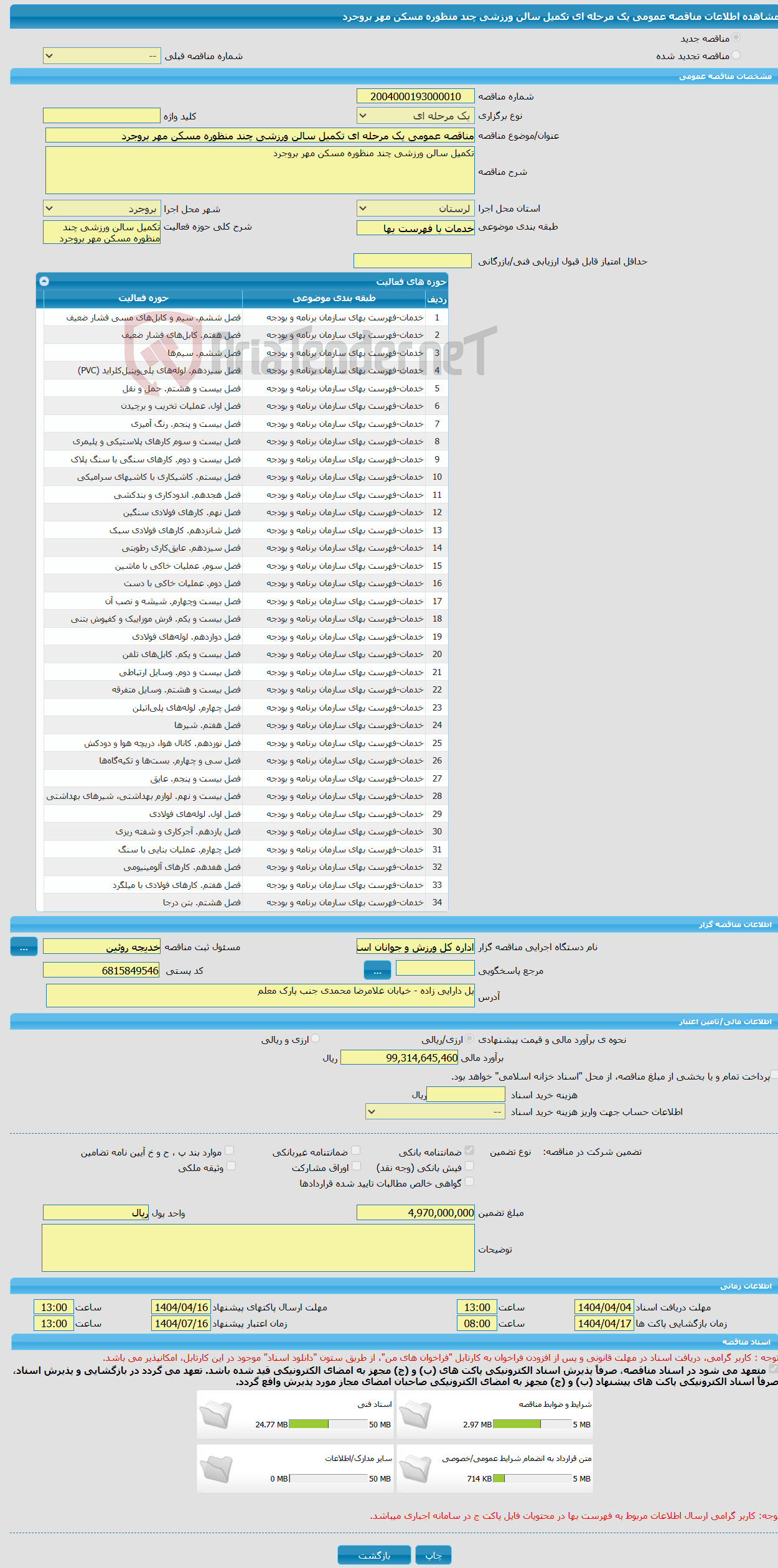Open the اطلاعات حساب واریز هزینه dropdown
This screenshot has height=1568, width=778.
(436, 1112)
